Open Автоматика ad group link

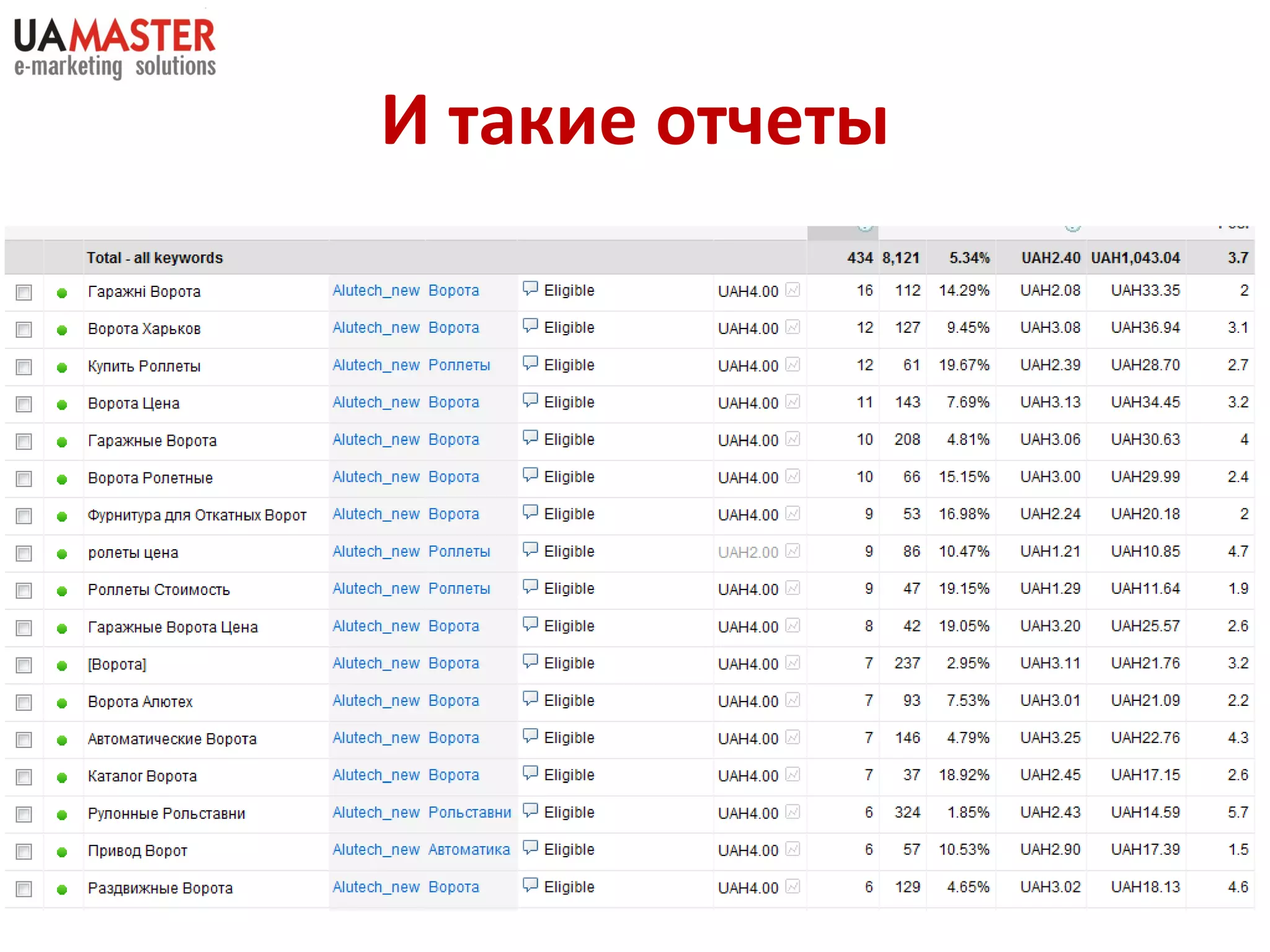click(x=469, y=850)
